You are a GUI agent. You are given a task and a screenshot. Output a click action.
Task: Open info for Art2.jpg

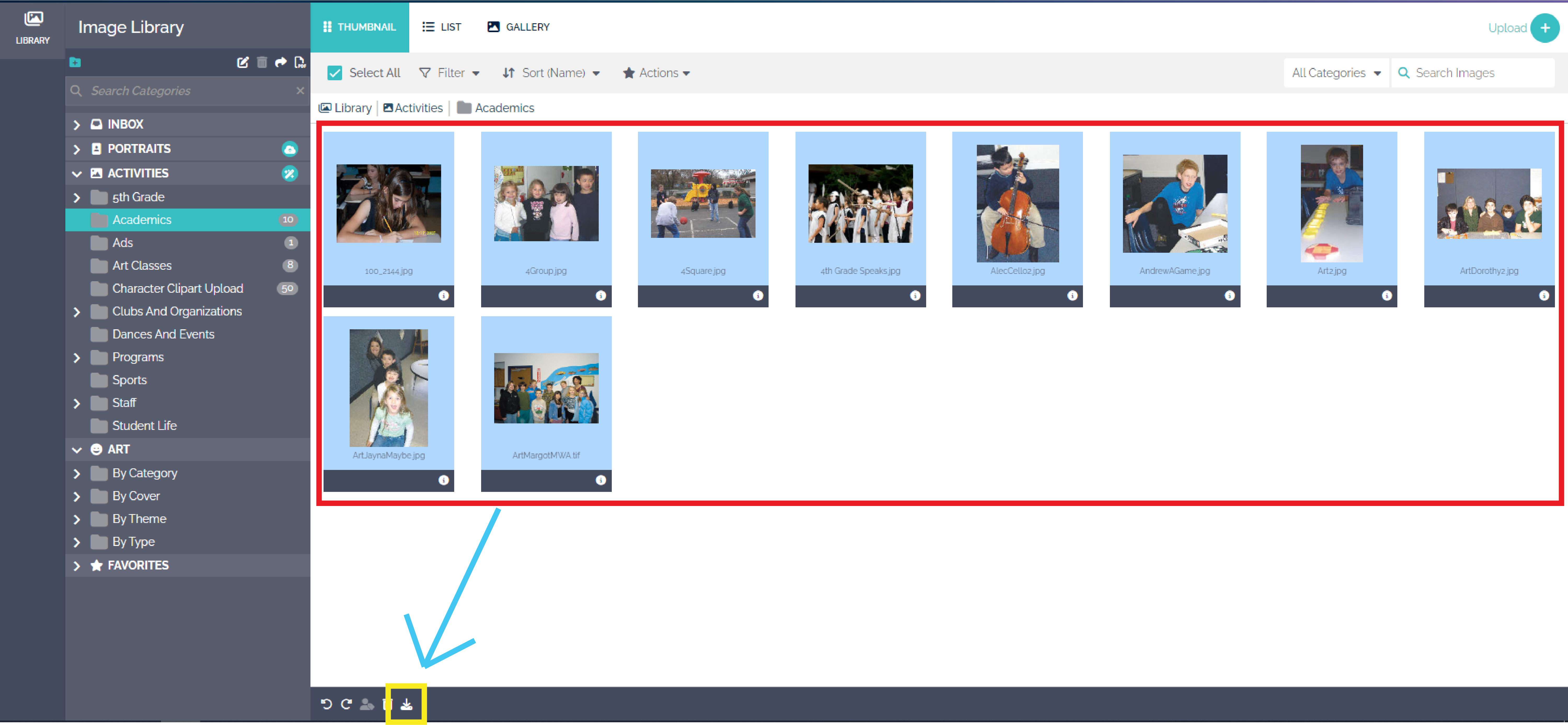coord(1387,296)
